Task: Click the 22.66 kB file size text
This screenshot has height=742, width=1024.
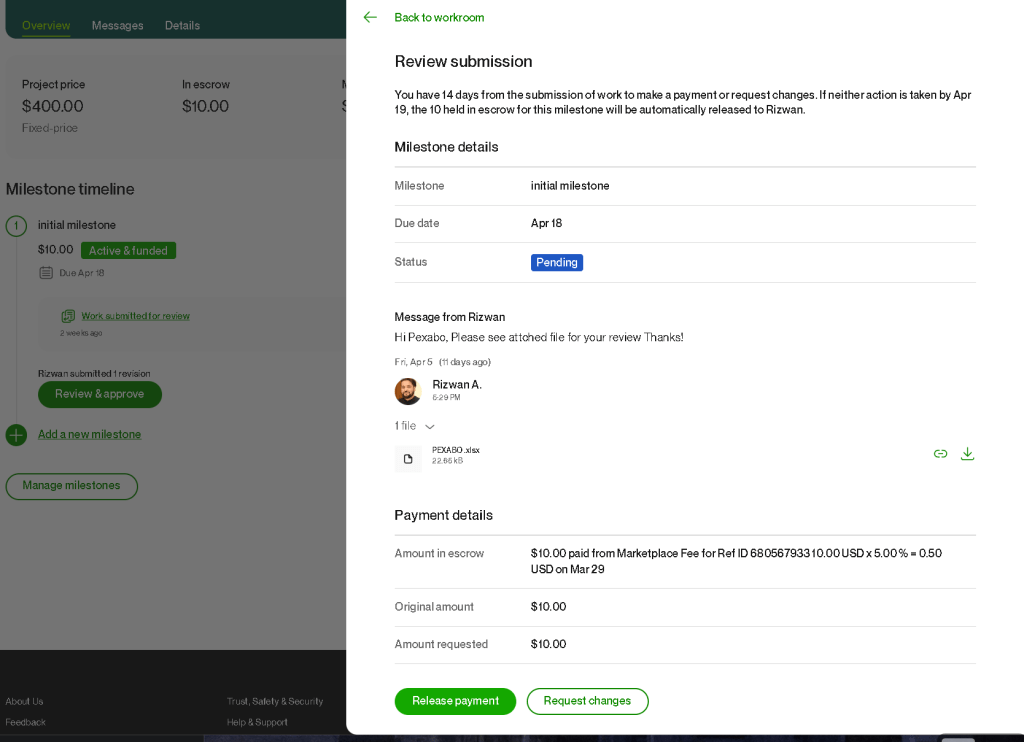Action: click(447, 461)
